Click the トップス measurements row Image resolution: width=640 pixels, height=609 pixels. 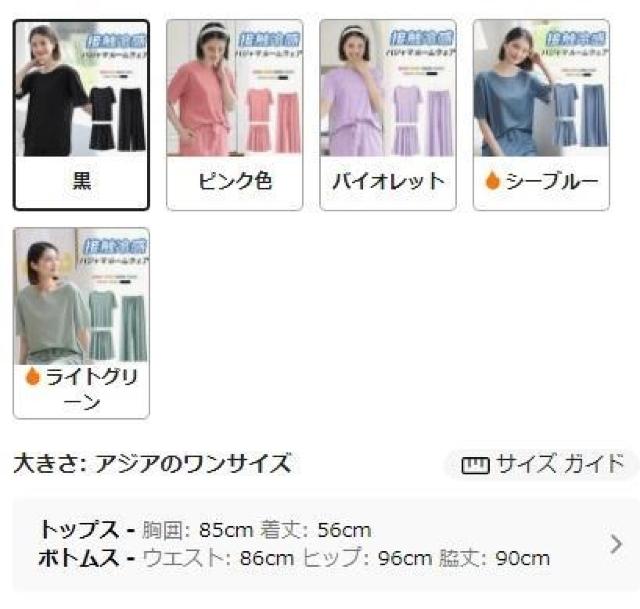pyautogui.click(x=205, y=530)
